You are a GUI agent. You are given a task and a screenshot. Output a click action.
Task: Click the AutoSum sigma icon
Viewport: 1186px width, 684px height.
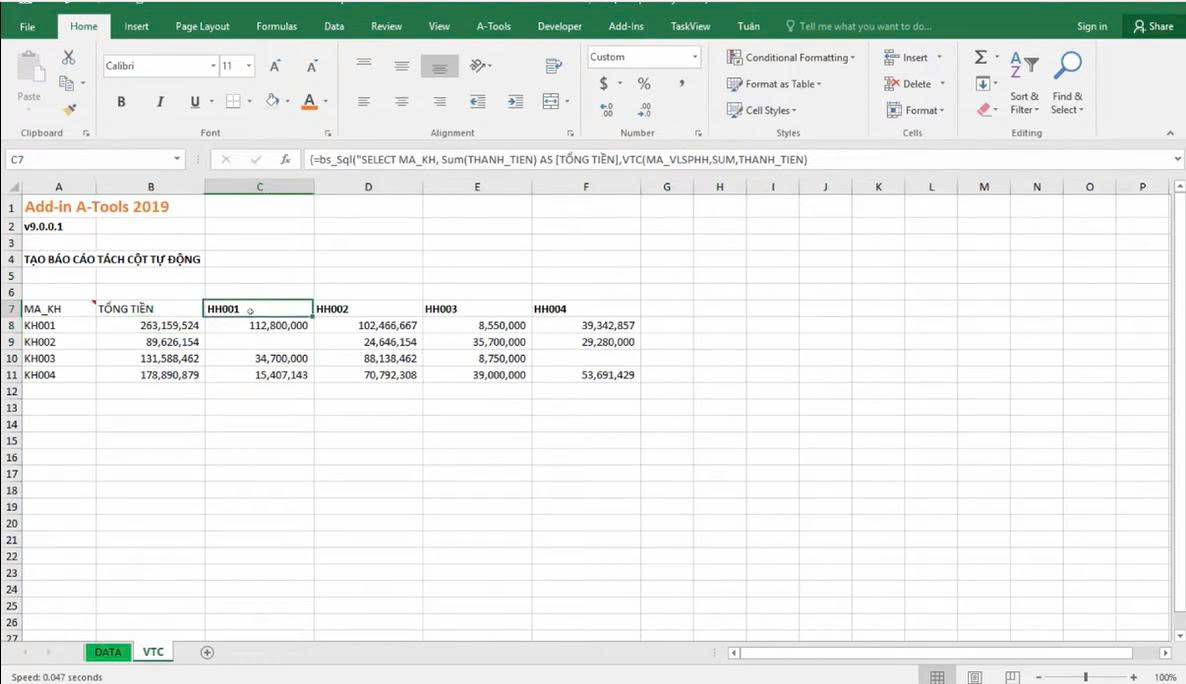(981, 58)
